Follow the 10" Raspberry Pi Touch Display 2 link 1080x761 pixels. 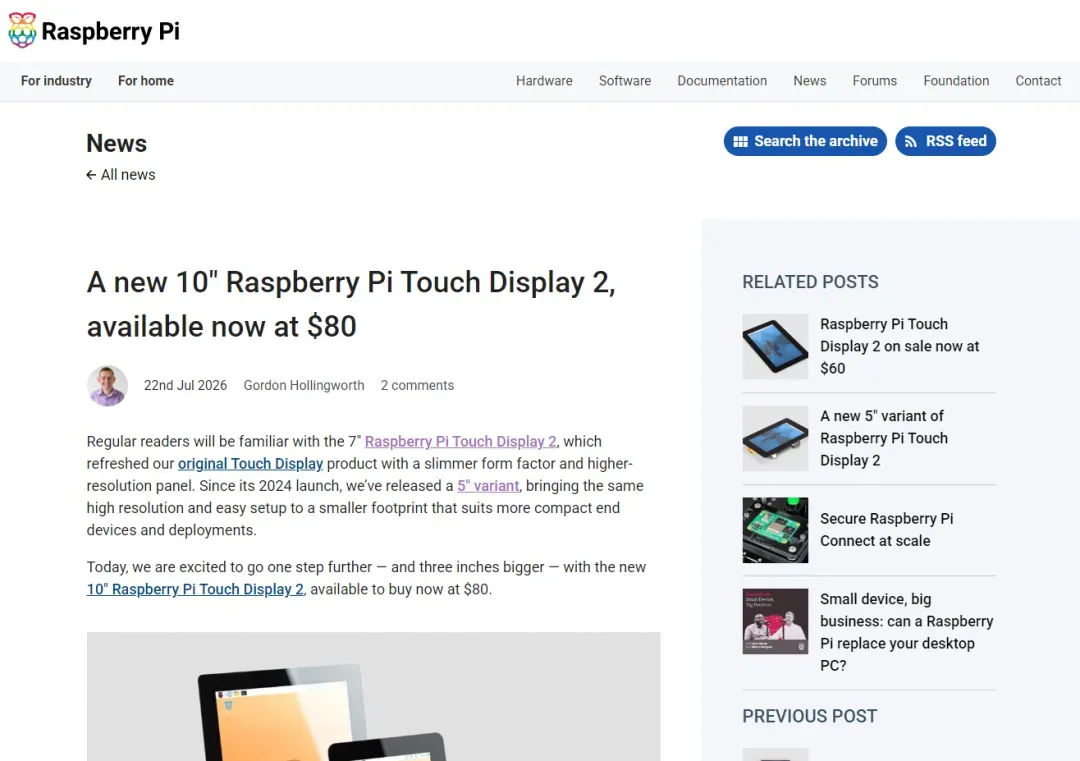tap(195, 590)
